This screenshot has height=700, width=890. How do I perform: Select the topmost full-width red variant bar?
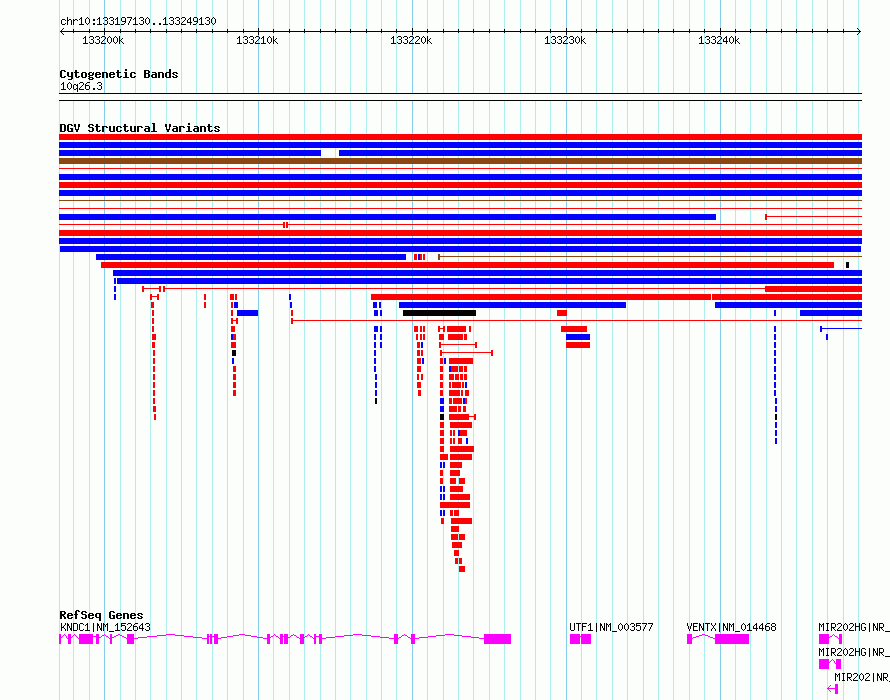click(460, 137)
